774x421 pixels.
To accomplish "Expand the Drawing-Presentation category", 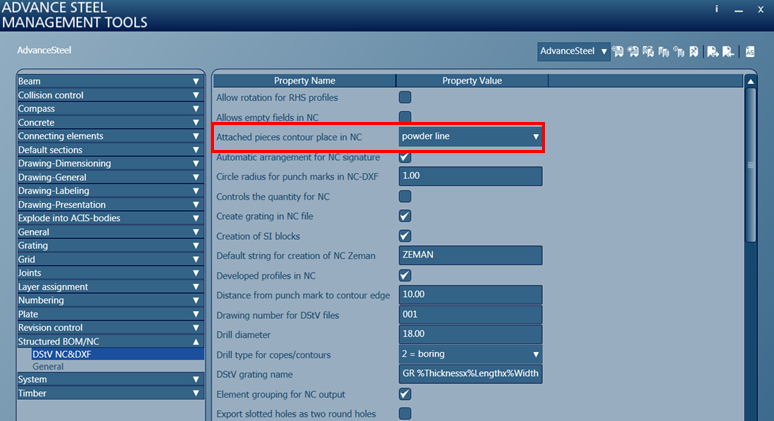I will click(111, 204).
